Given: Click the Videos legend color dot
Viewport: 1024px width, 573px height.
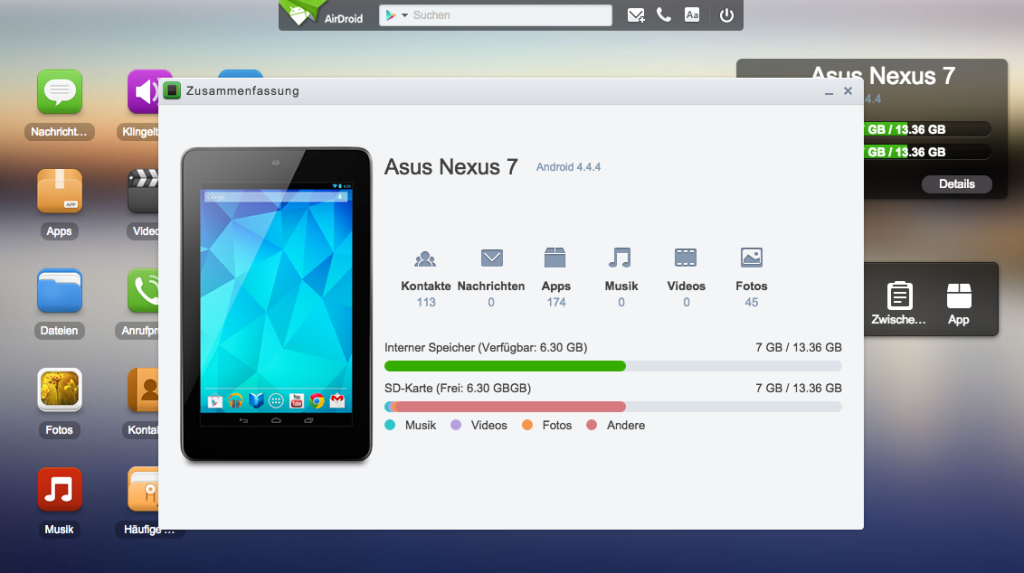Looking at the screenshot, I should point(456,425).
